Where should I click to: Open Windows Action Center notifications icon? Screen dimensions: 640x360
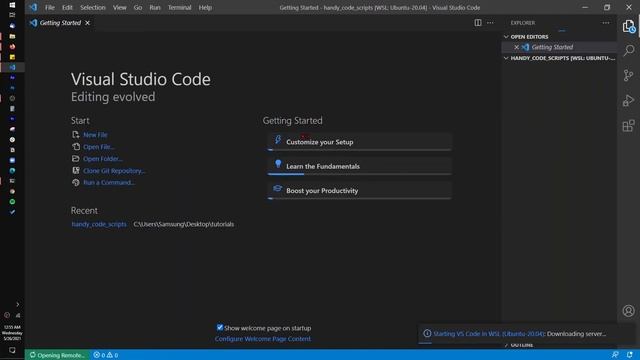[12, 350]
